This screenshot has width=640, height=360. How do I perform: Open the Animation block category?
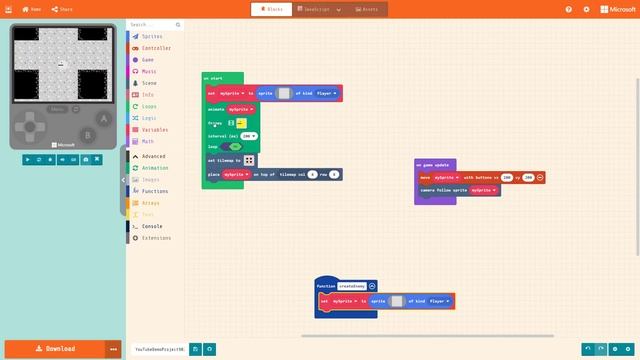coord(155,168)
